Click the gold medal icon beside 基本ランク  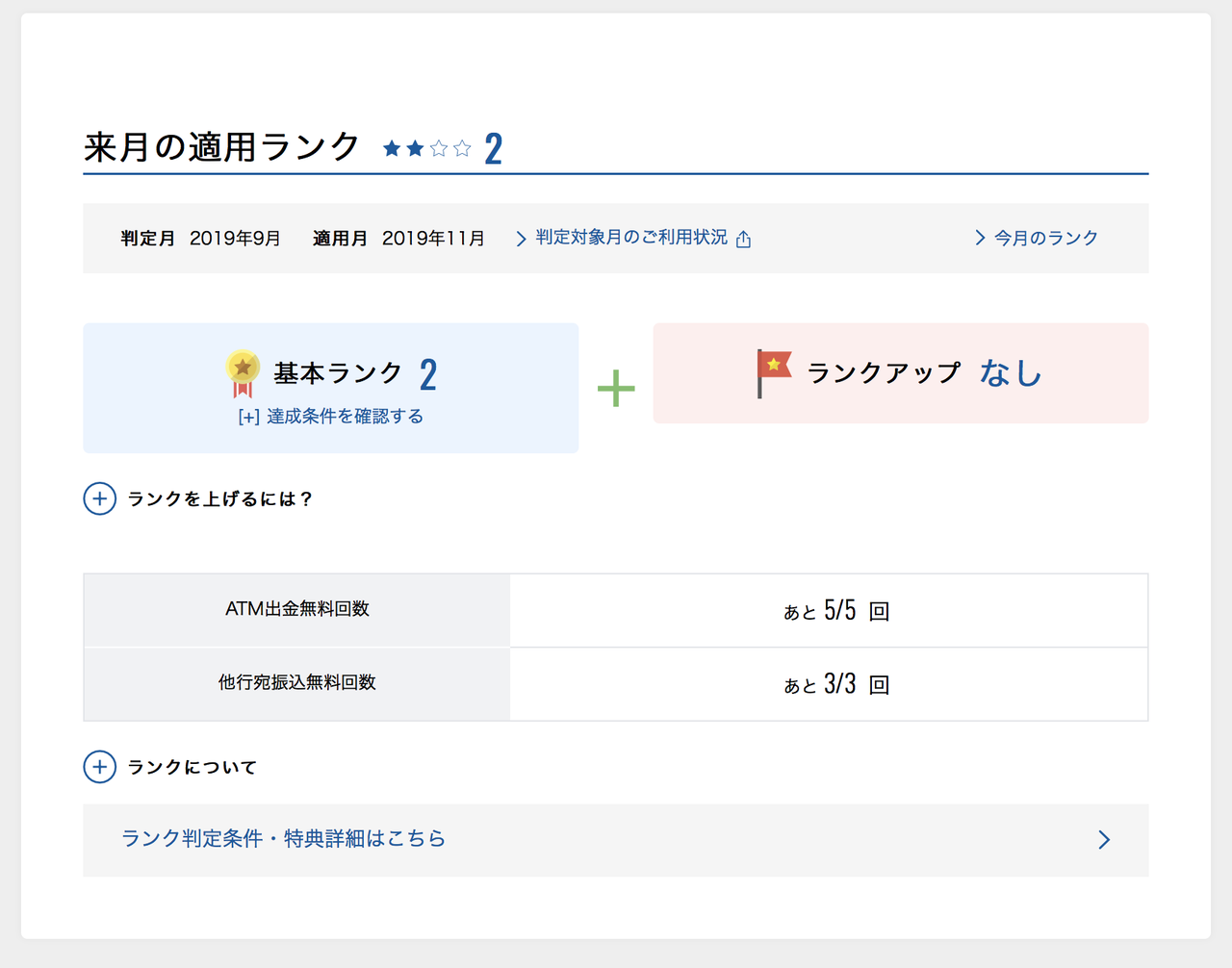pos(243,373)
